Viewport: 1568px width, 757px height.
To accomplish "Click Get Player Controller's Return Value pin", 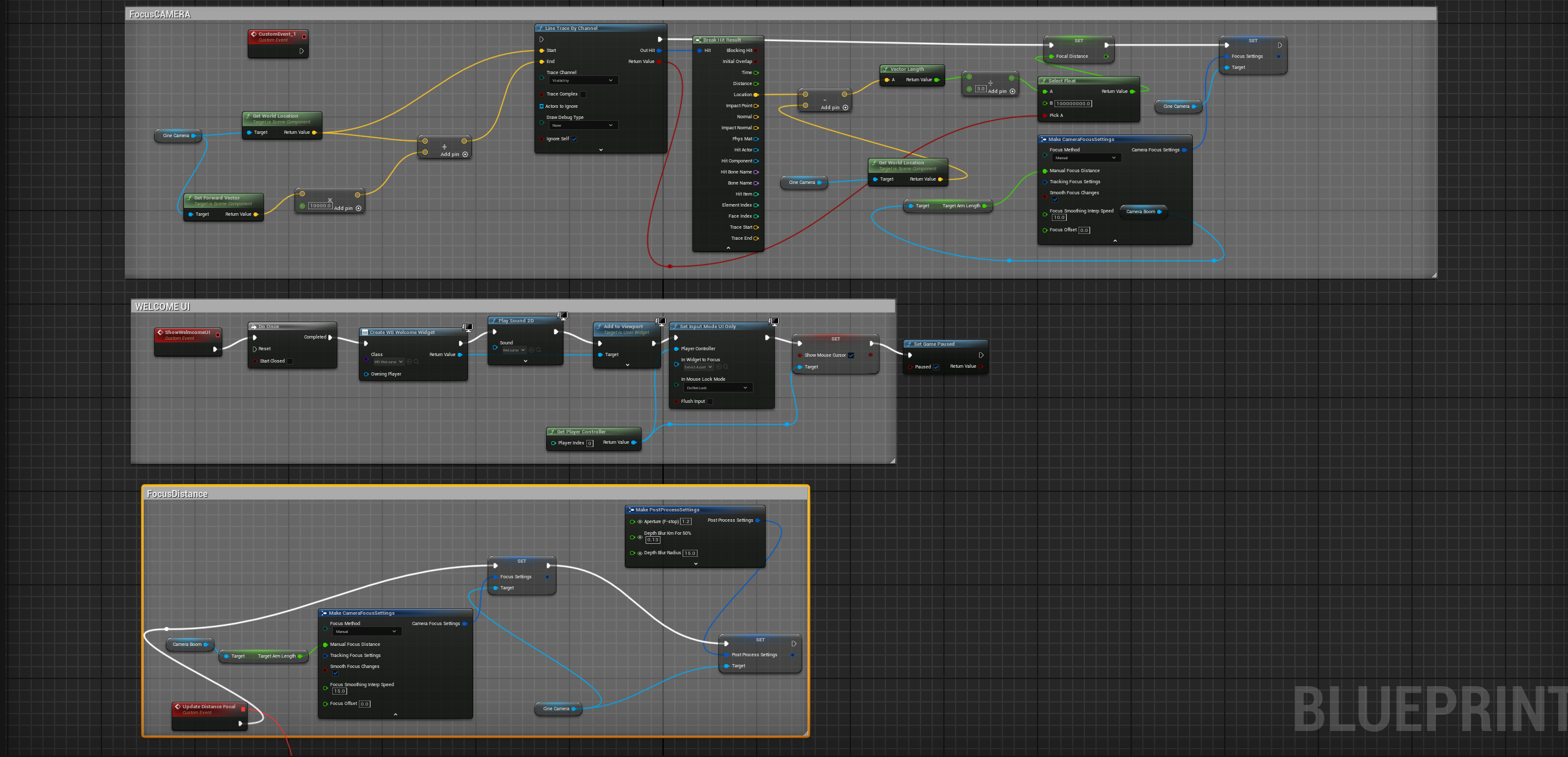I will coord(634,443).
